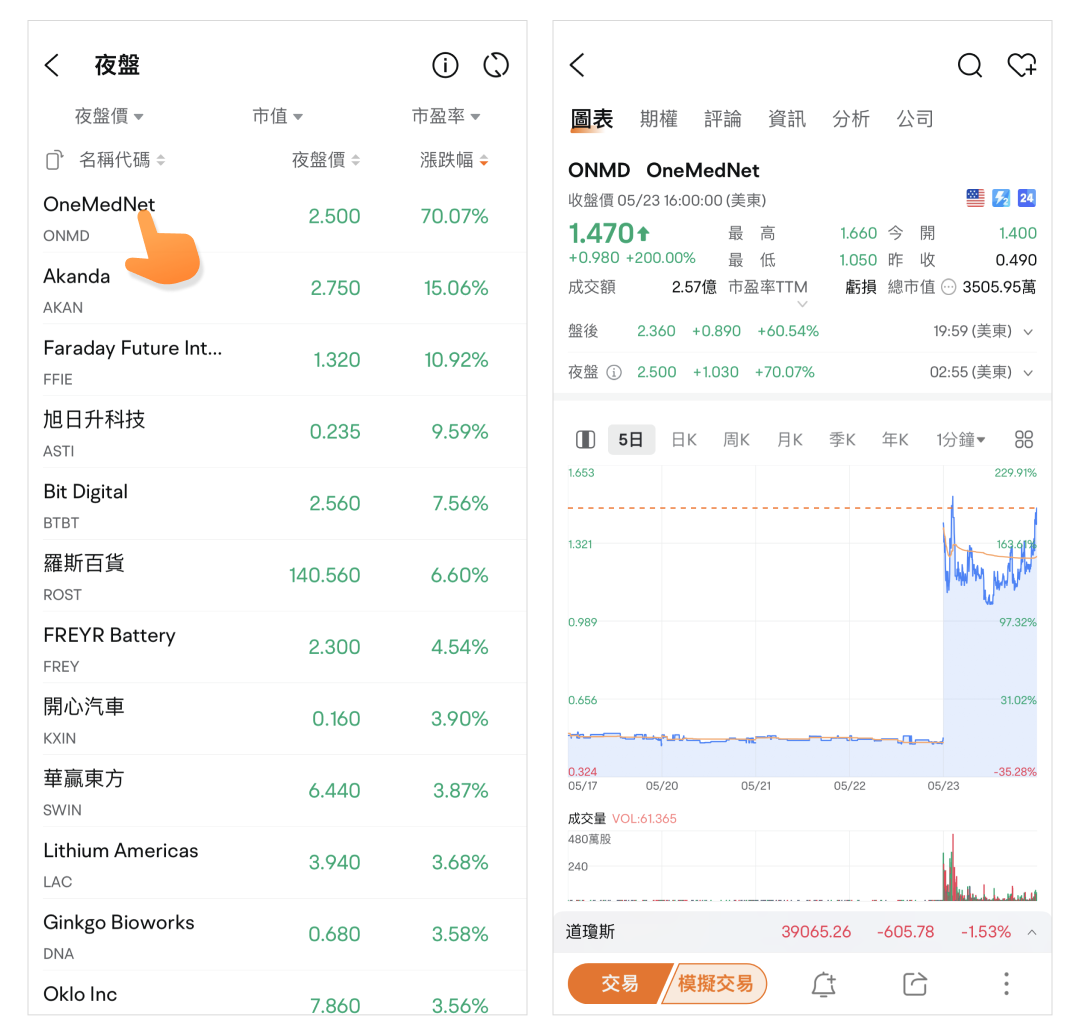This screenshot has height=1036, width=1080.
Task: Go back from the 夜盤 list
Action: pyautogui.click(x=53, y=66)
